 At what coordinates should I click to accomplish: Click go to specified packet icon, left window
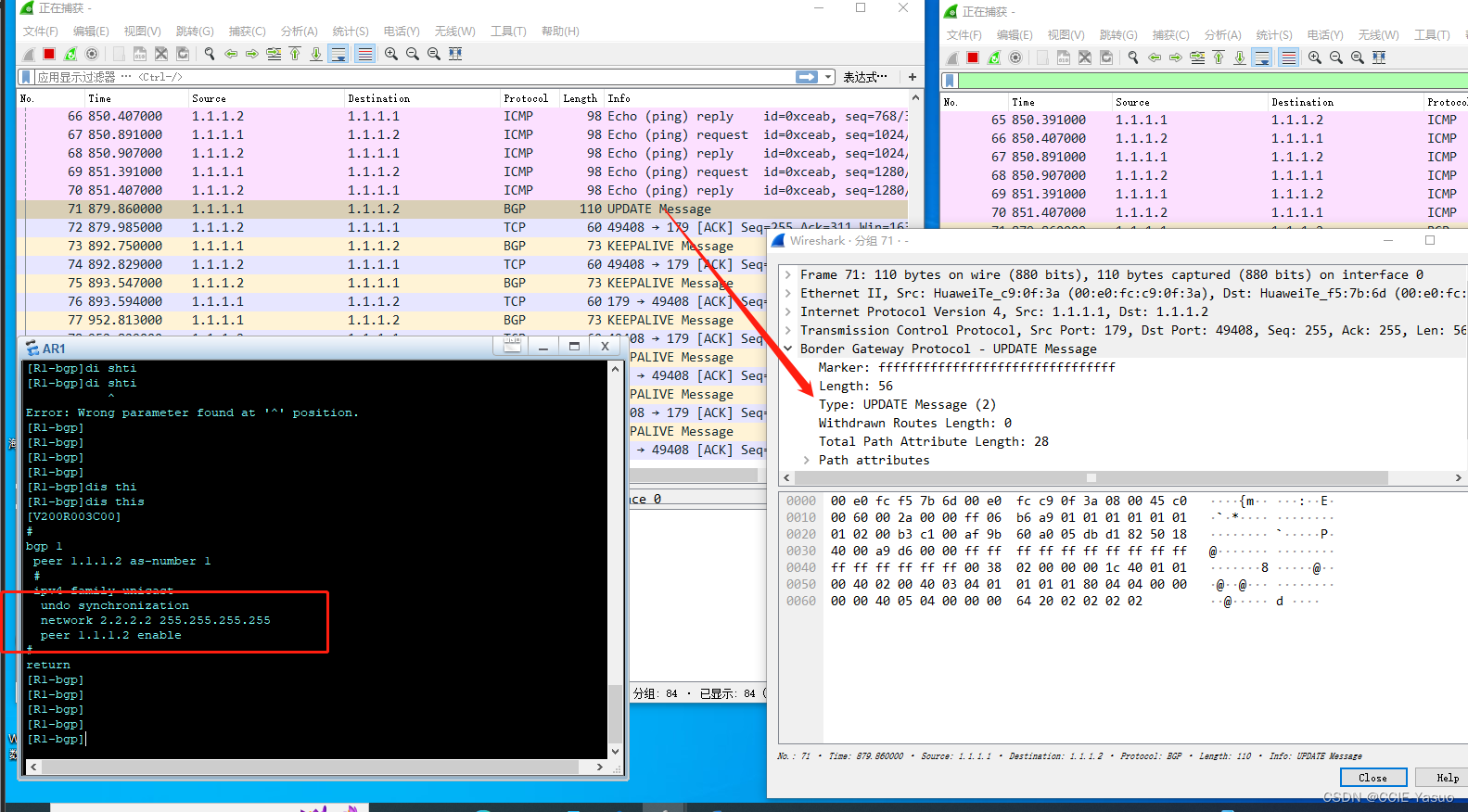coord(274,54)
